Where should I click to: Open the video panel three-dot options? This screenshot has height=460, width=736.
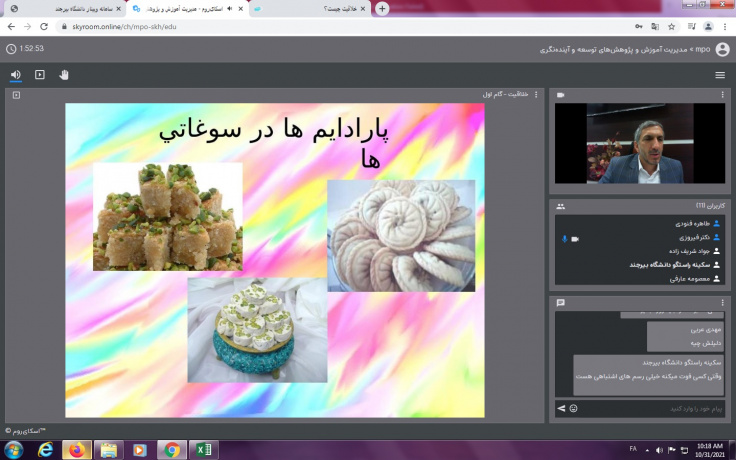pos(723,95)
